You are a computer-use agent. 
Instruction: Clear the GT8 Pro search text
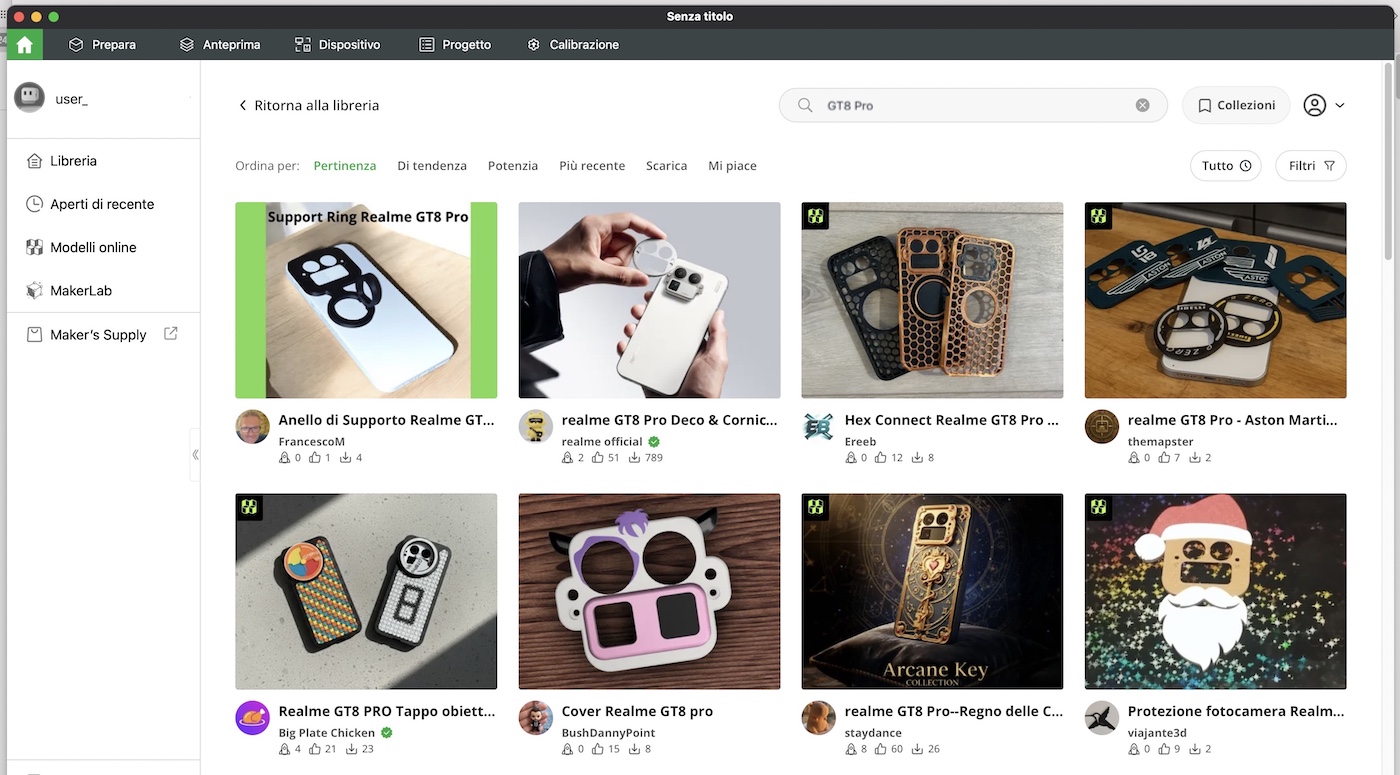1142,105
